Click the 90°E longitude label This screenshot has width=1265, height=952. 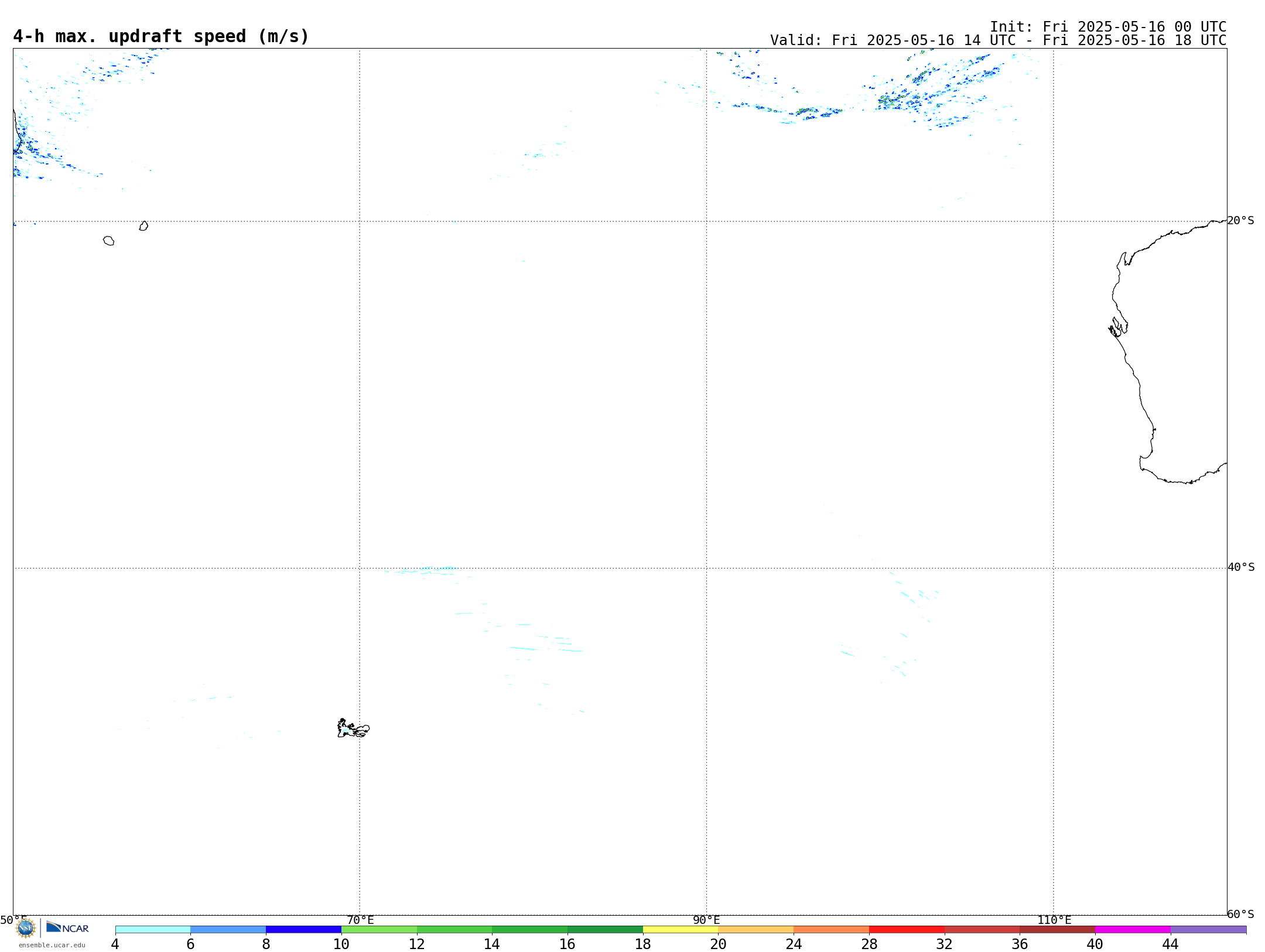pos(707,920)
